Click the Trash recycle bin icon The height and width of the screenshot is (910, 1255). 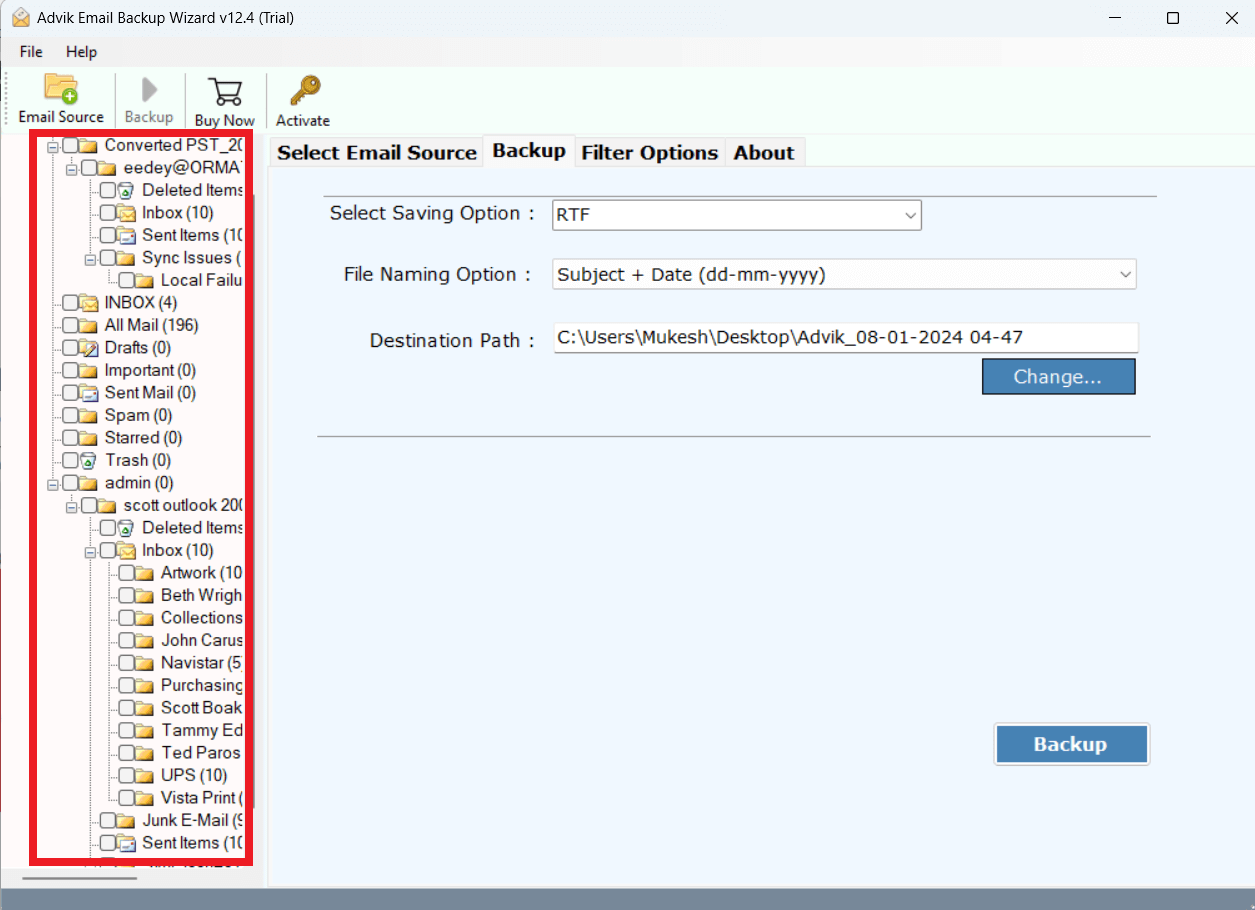pyautogui.click(x=89, y=460)
